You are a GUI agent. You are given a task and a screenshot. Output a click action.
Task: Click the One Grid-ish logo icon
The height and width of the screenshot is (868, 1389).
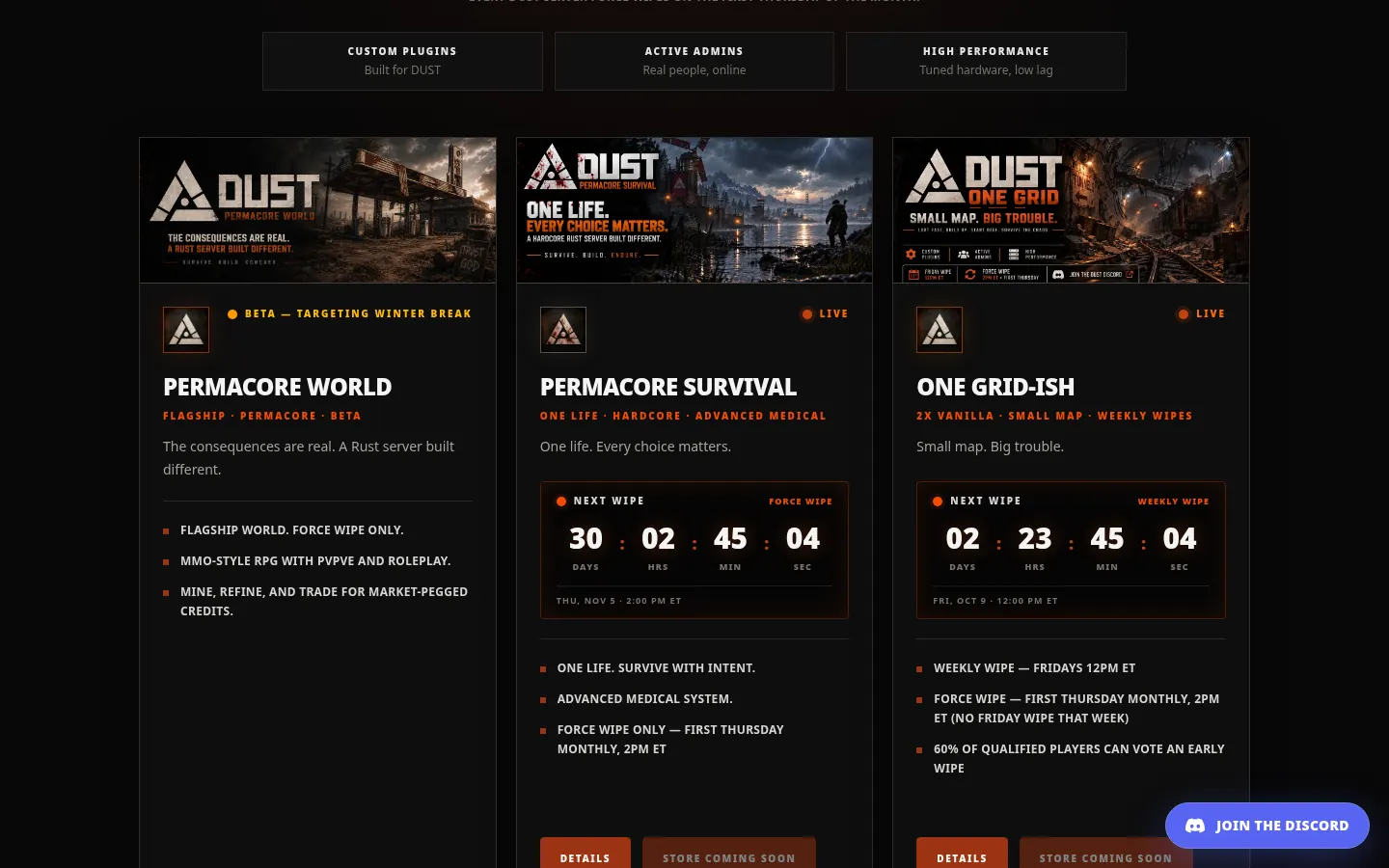click(940, 330)
